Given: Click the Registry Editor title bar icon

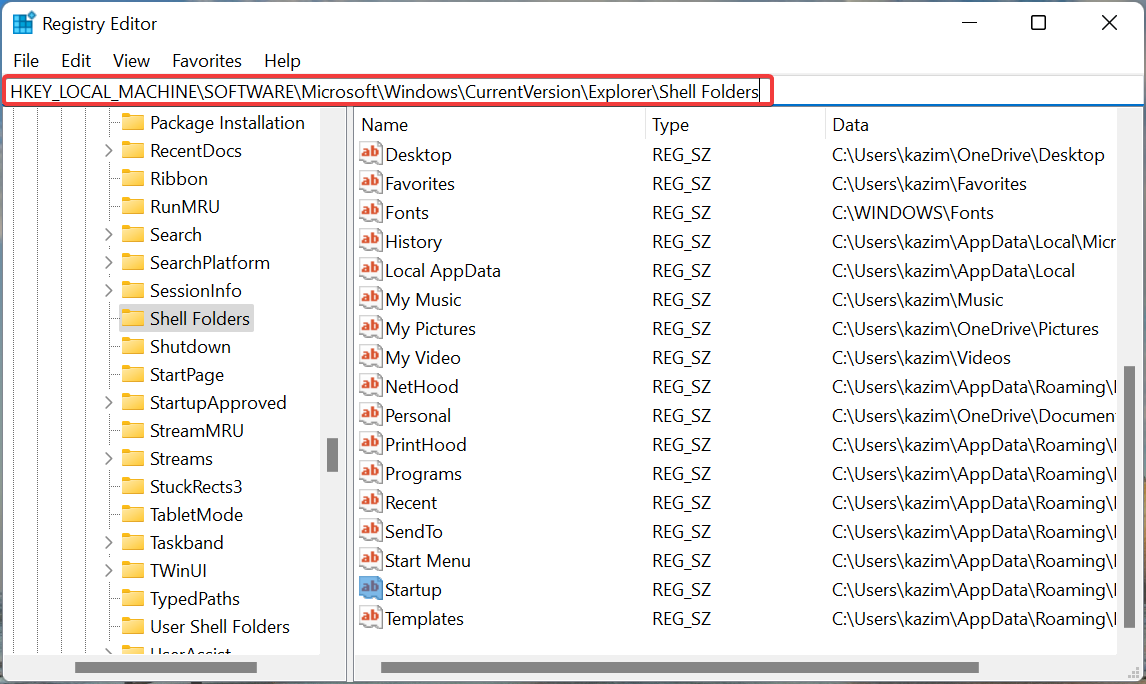Looking at the screenshot, I should pos(23,23).
